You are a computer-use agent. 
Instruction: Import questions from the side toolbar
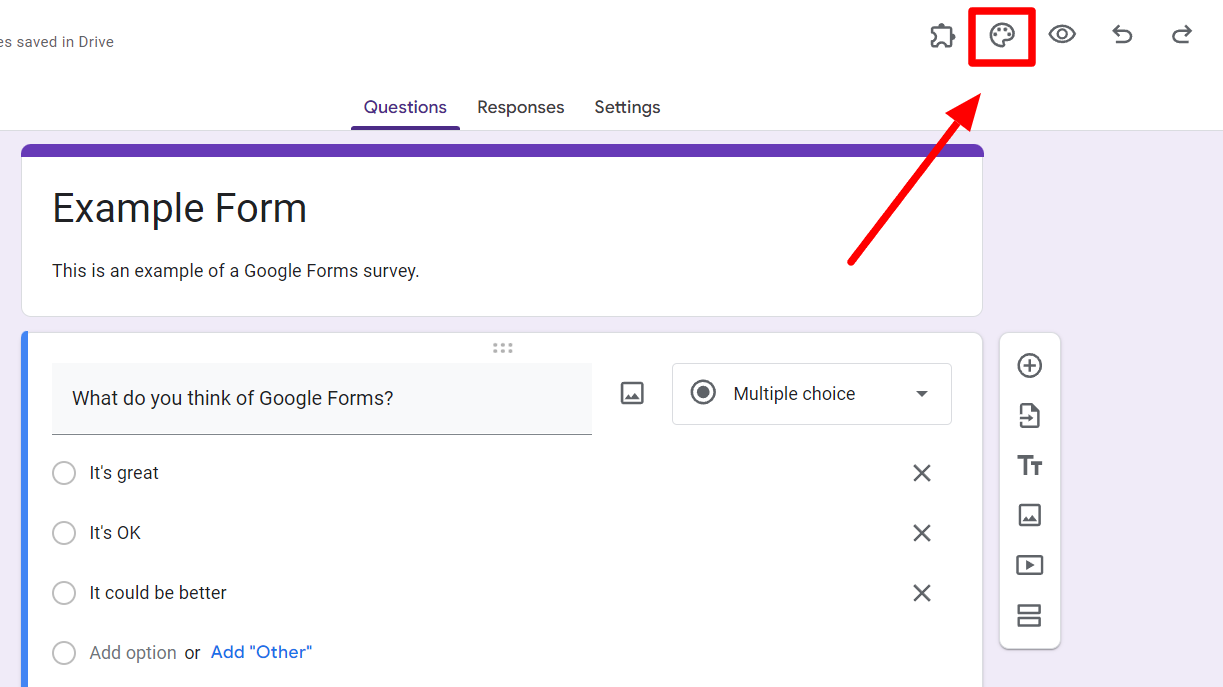(1030, 416)
